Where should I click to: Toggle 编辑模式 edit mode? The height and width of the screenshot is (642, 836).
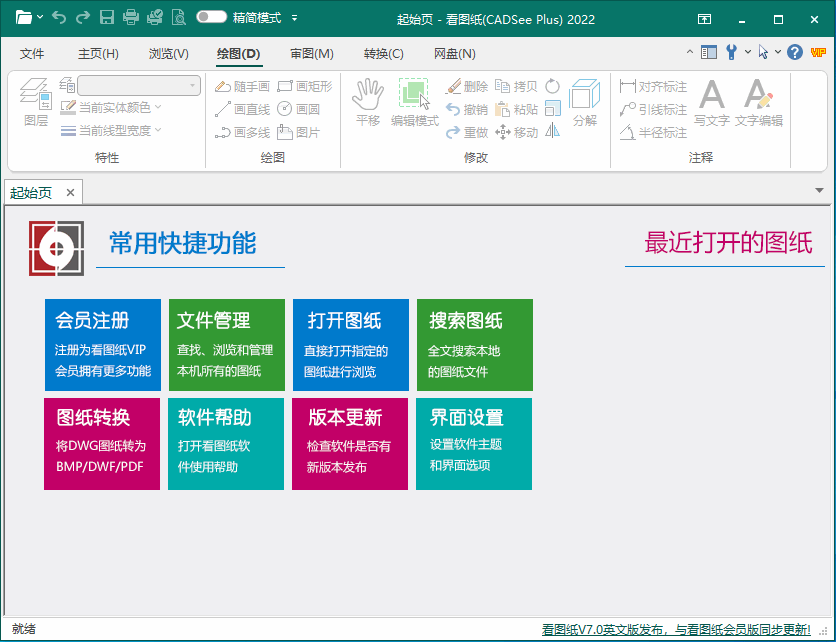tap(414, 102)
